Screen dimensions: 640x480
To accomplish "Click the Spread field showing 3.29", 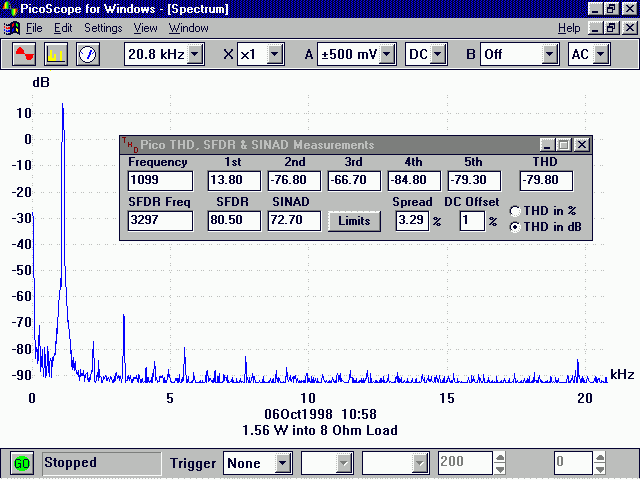I will pos(412,221).
